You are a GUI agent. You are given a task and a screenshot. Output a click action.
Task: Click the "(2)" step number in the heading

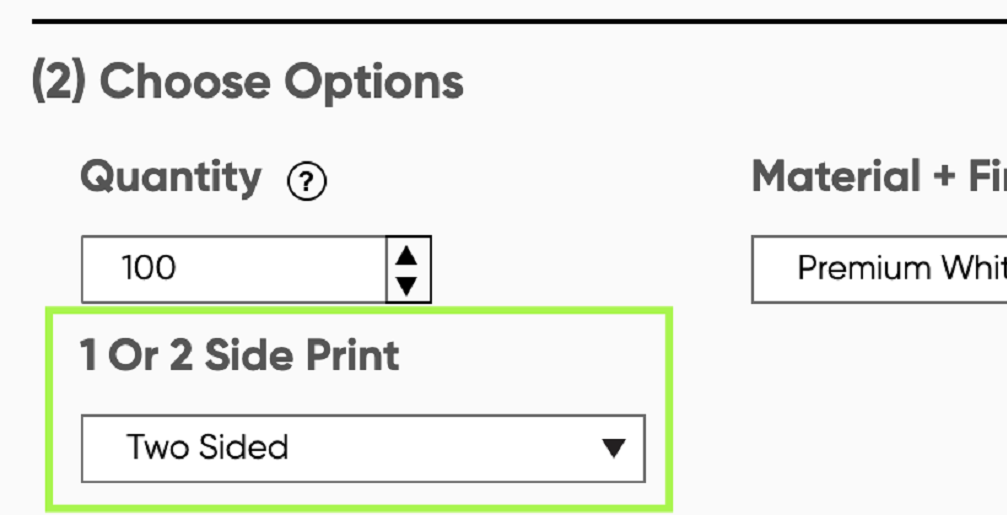pos(59,82)
